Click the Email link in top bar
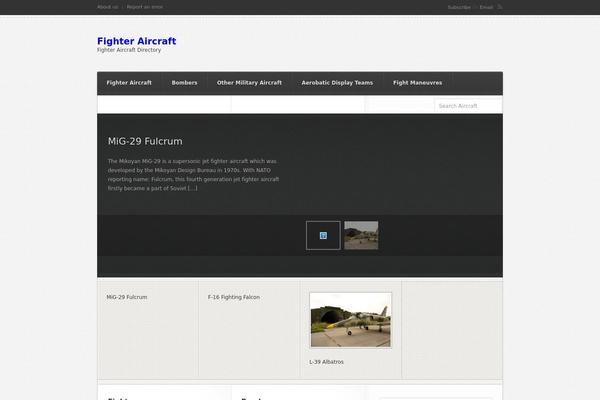This screenshot has width=600, height=400. tap(486, 7)
